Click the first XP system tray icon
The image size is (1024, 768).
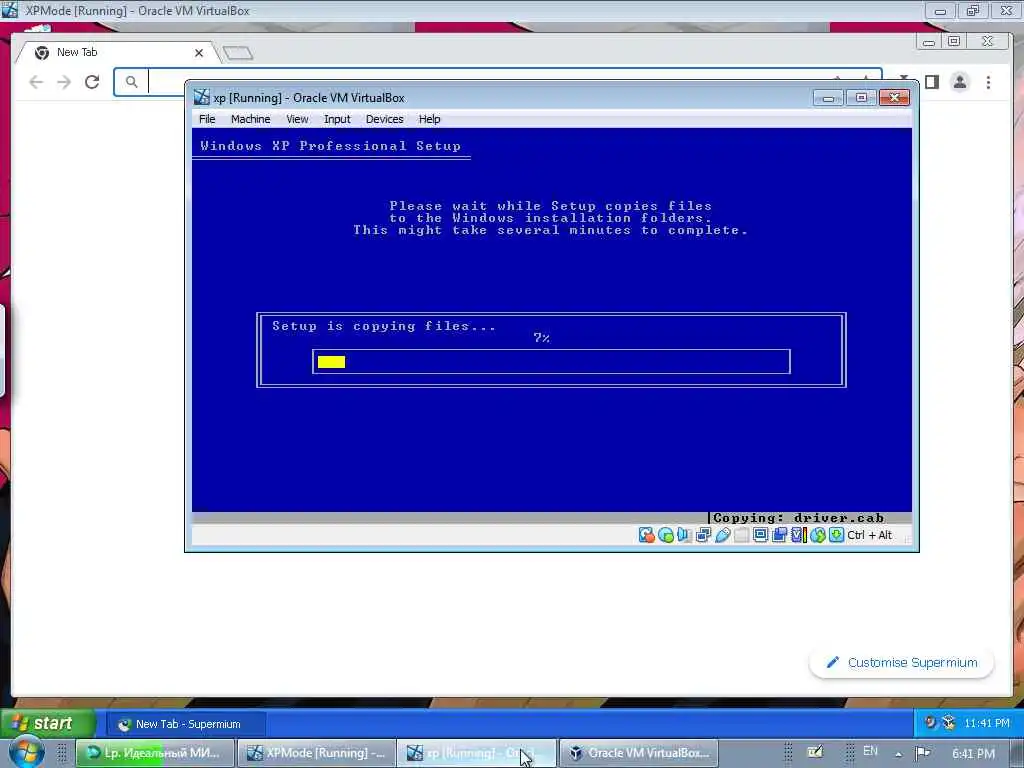click(931, 722)
